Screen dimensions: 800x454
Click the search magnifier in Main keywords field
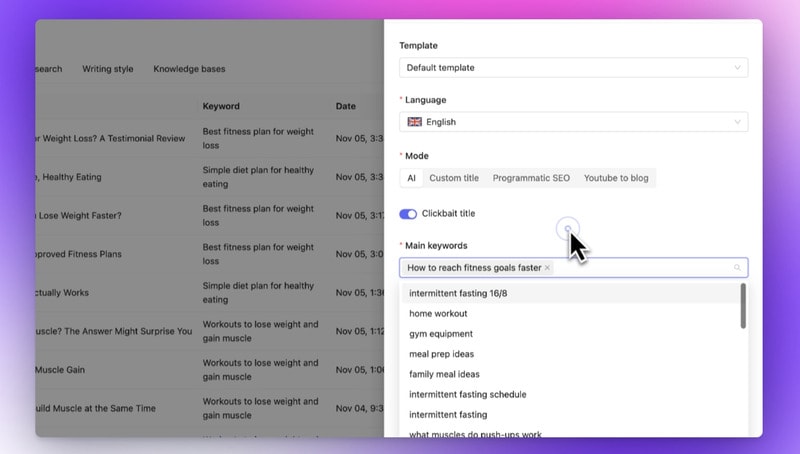[x=737, y=268]
